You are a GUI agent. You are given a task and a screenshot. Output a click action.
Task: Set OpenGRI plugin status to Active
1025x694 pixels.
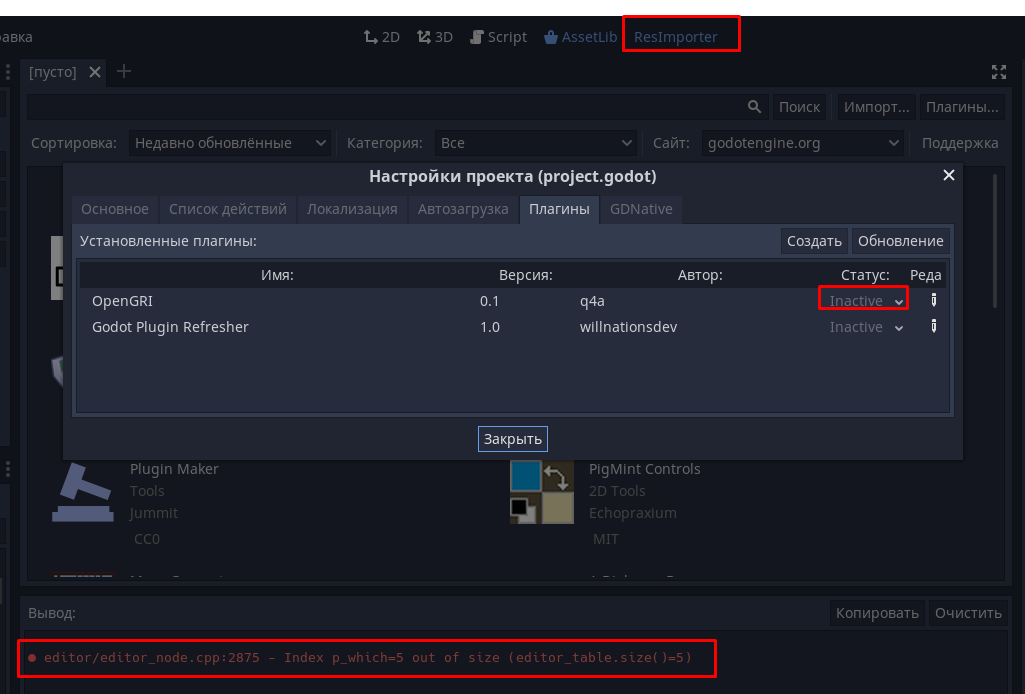tap(862, 299)
